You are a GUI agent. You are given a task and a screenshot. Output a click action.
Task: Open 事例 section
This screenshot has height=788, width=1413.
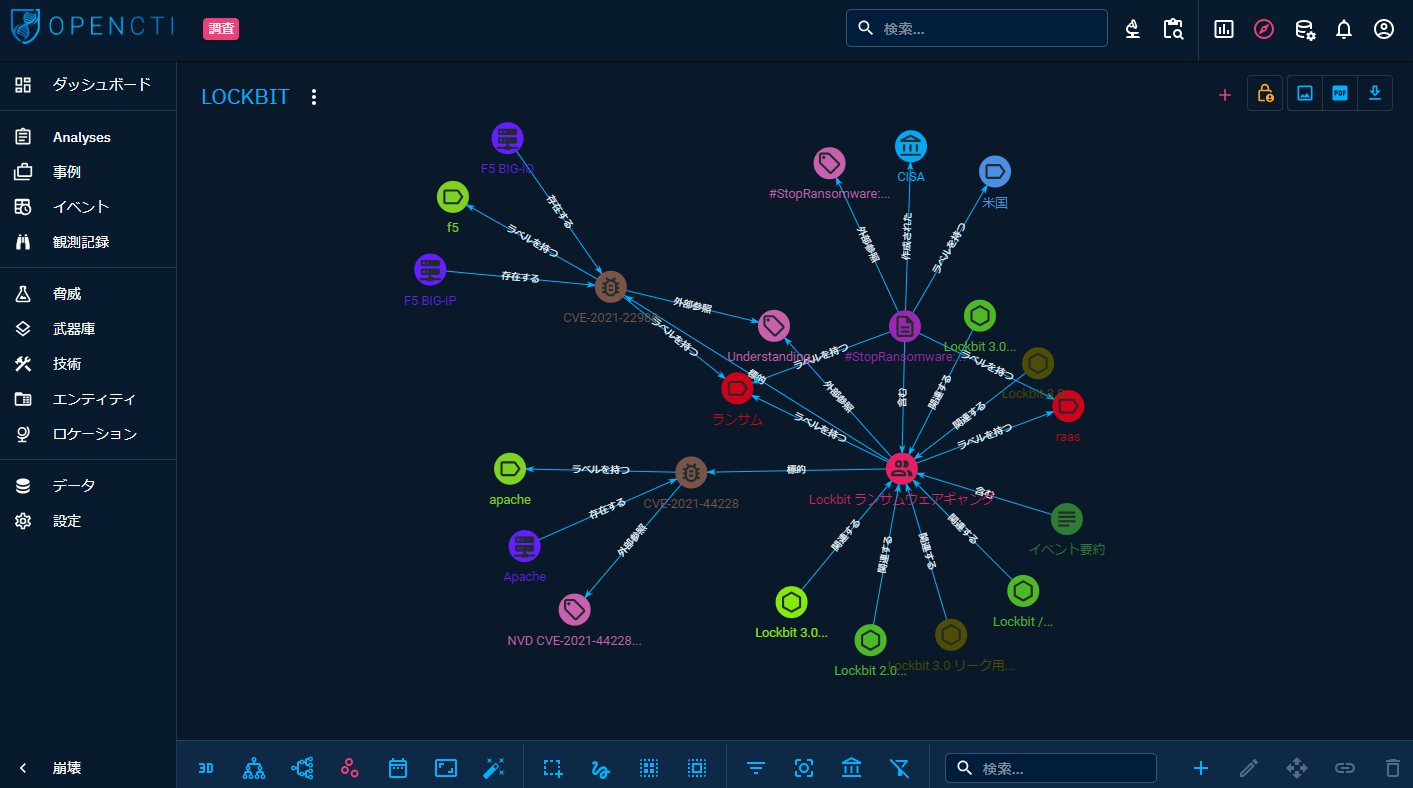point(88,172)
